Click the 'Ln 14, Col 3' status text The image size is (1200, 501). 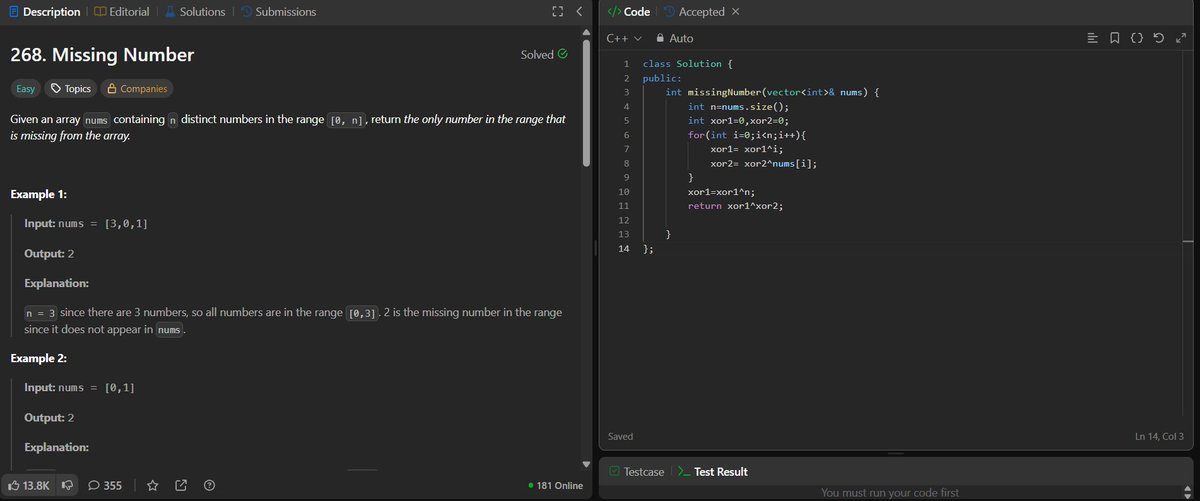(1157, 437)
